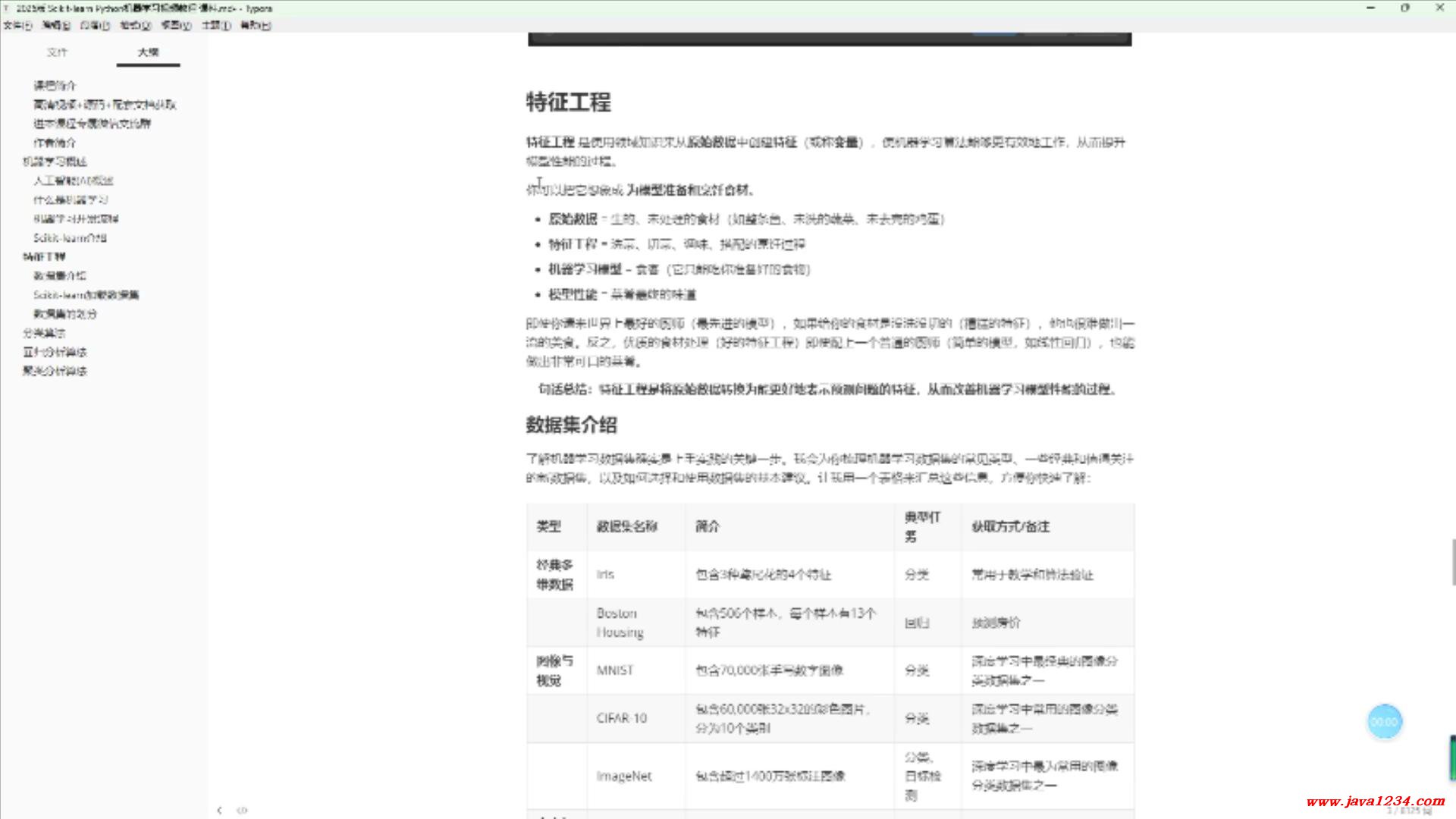Open the 主题 (Theme) menu
This screenshot has width=1456, height=819.
[x=215, y=25]
